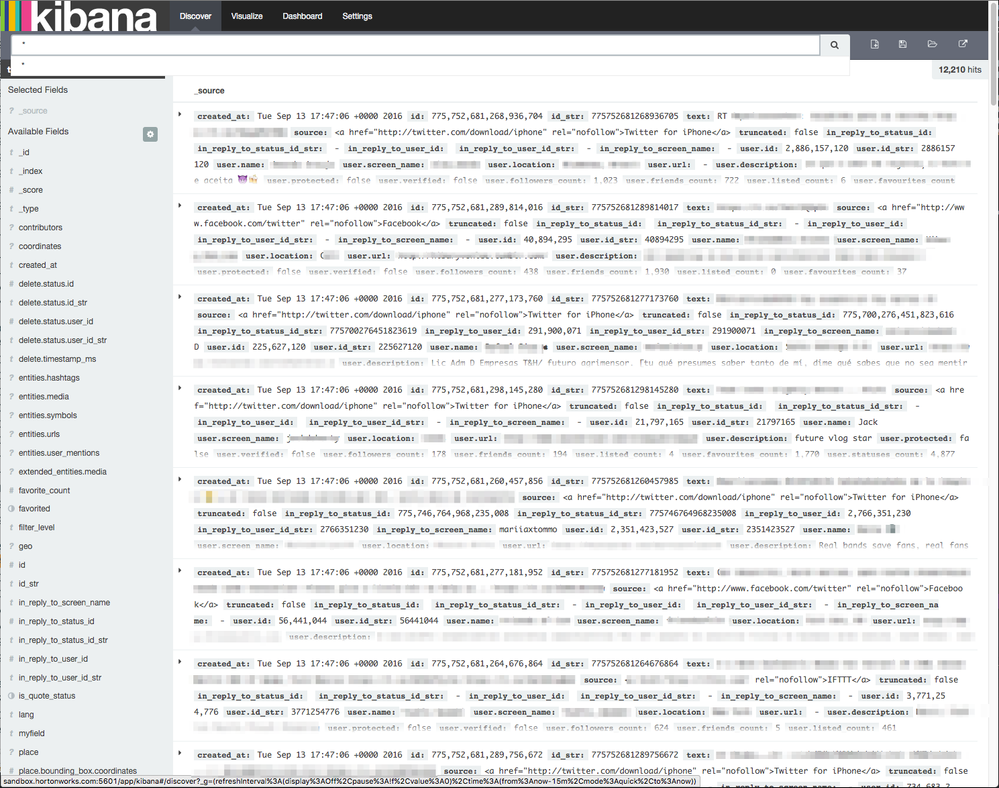999x788 pixels.
Task: Click the search magnifier in the query bar
Action: (x=834, y=44)
